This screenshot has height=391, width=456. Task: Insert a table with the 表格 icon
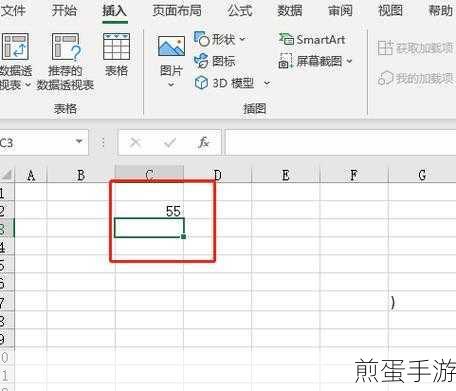pos(116,47)
